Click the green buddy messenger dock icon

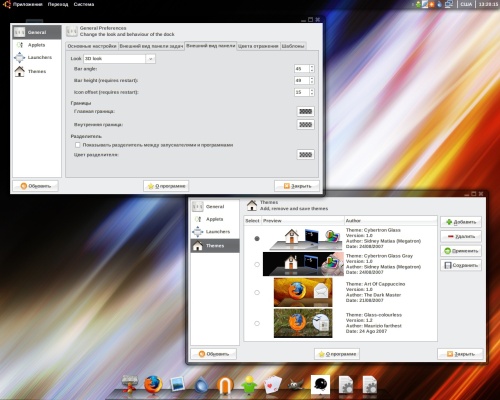click(x=249, y=385)
